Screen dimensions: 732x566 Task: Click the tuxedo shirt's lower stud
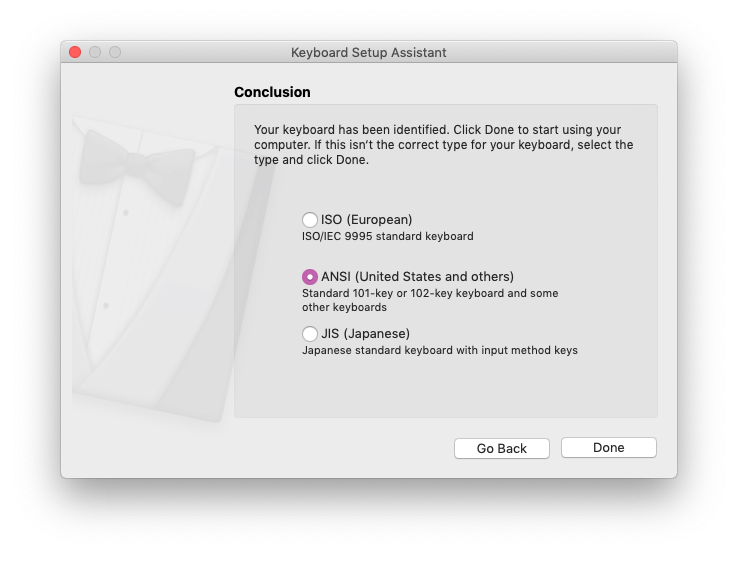point(106,305)
